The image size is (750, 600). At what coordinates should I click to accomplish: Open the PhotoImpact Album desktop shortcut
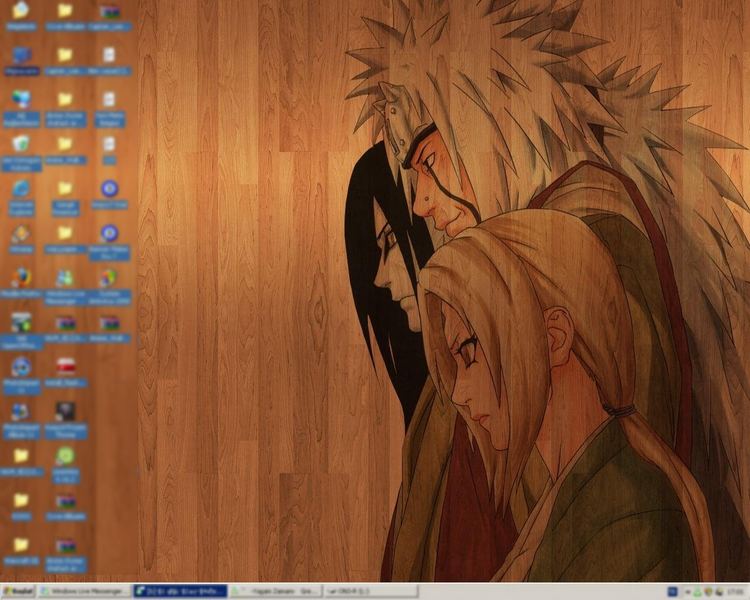(21, 412)
